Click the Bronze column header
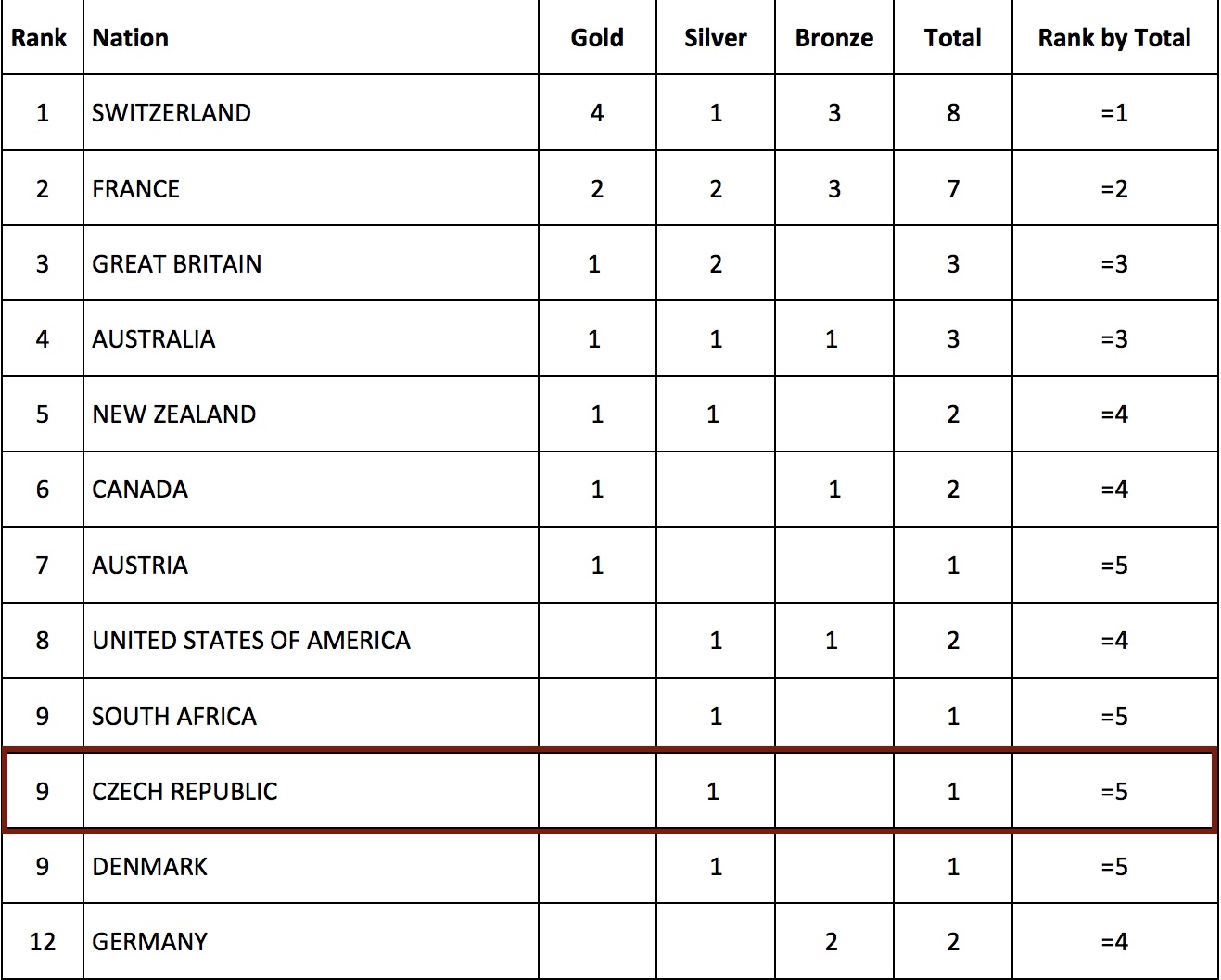This screenshot has width=1221, height=980. 833,37
